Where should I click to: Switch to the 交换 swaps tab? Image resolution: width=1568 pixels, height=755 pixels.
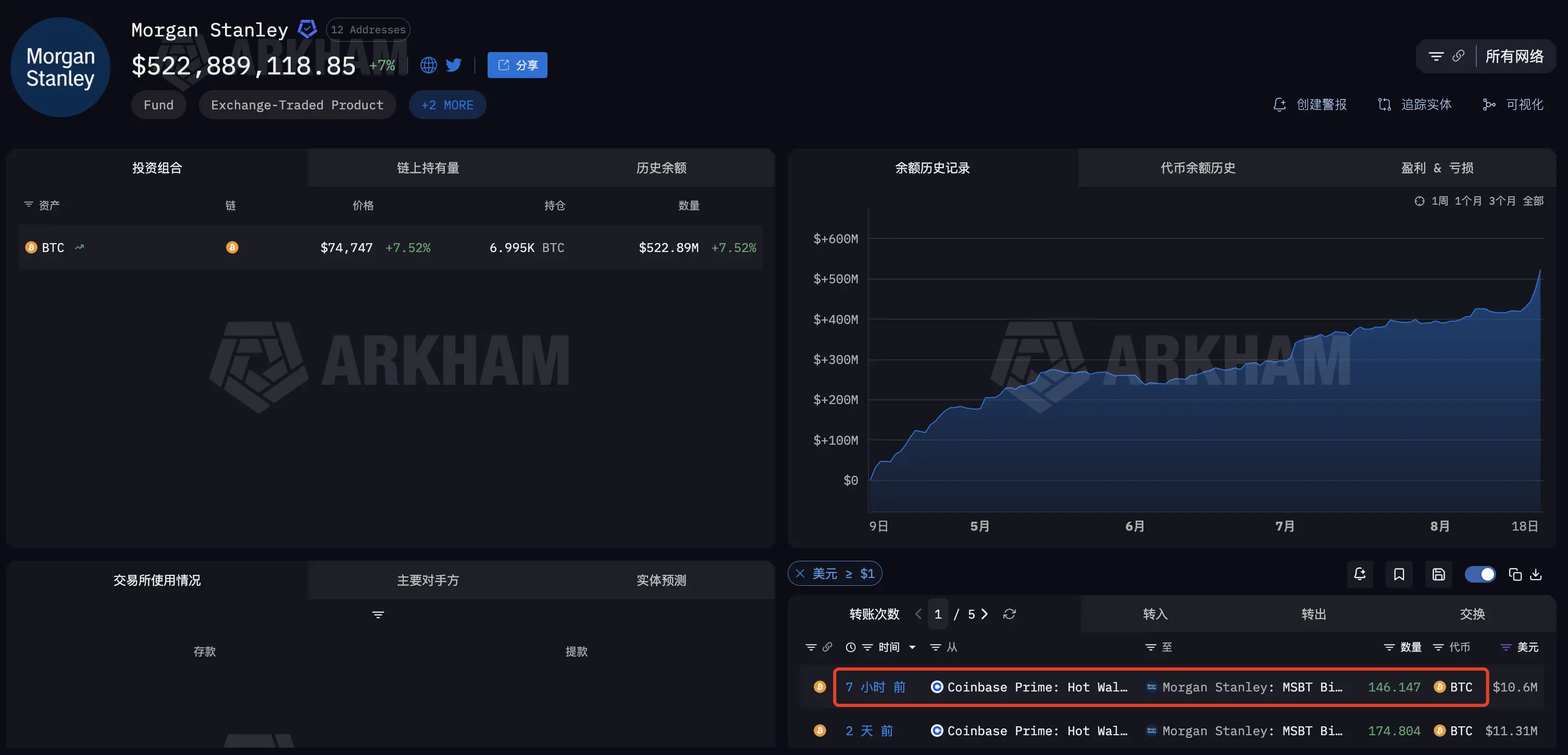coord(1473,614)
